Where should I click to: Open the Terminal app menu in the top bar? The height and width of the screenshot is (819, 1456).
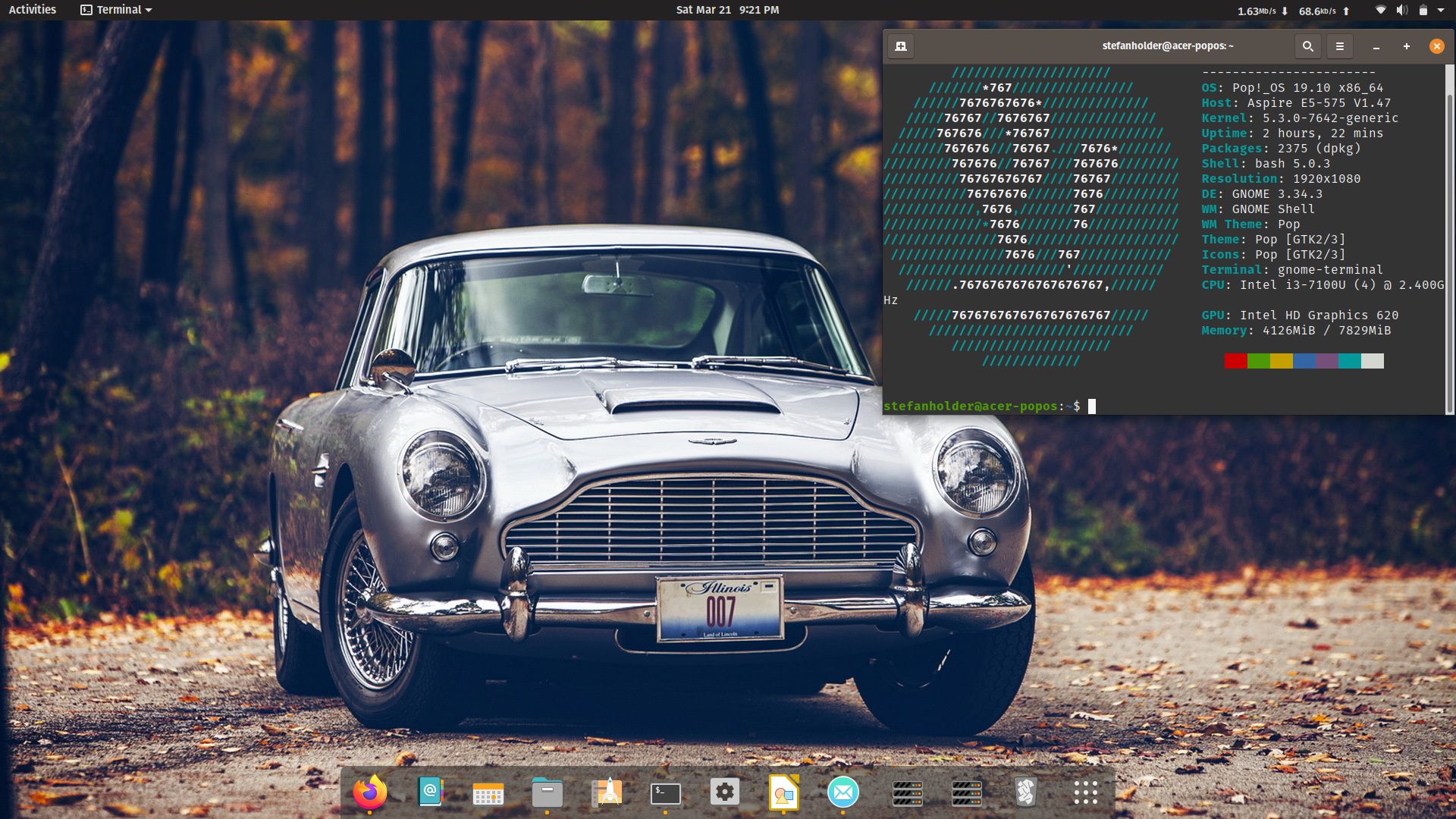tap(115, 10)
